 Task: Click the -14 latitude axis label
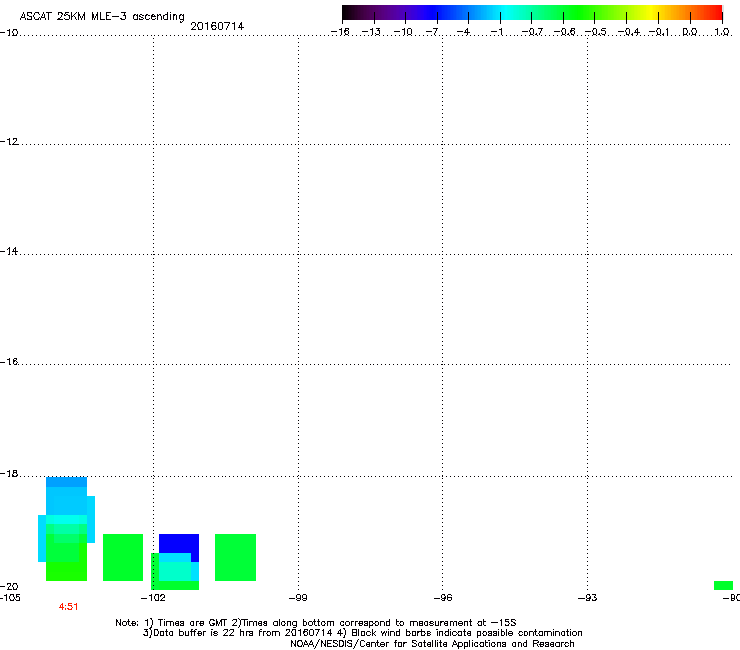tap(9, 251)
